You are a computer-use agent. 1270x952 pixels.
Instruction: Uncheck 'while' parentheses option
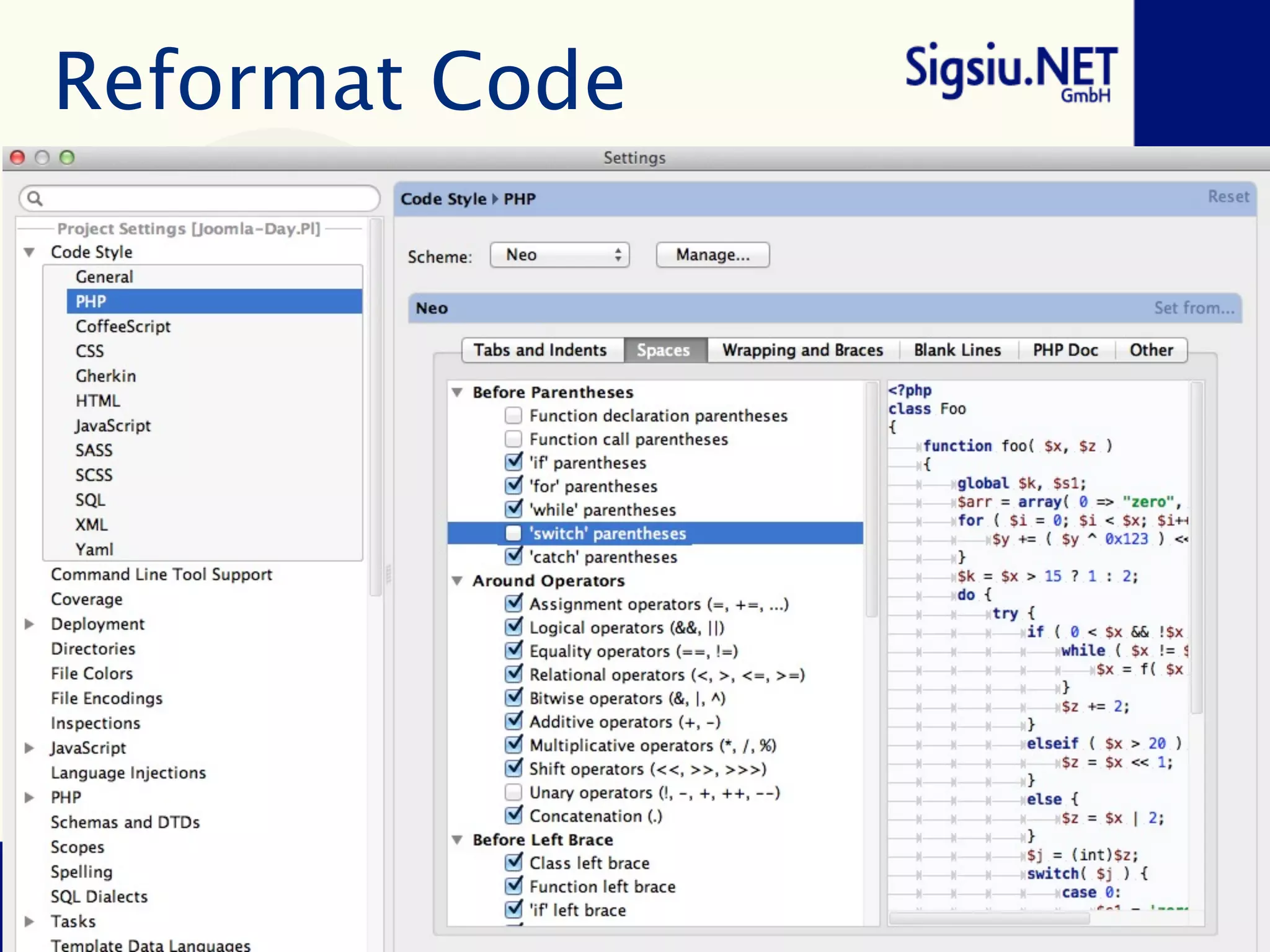click(x=513, y=509)
